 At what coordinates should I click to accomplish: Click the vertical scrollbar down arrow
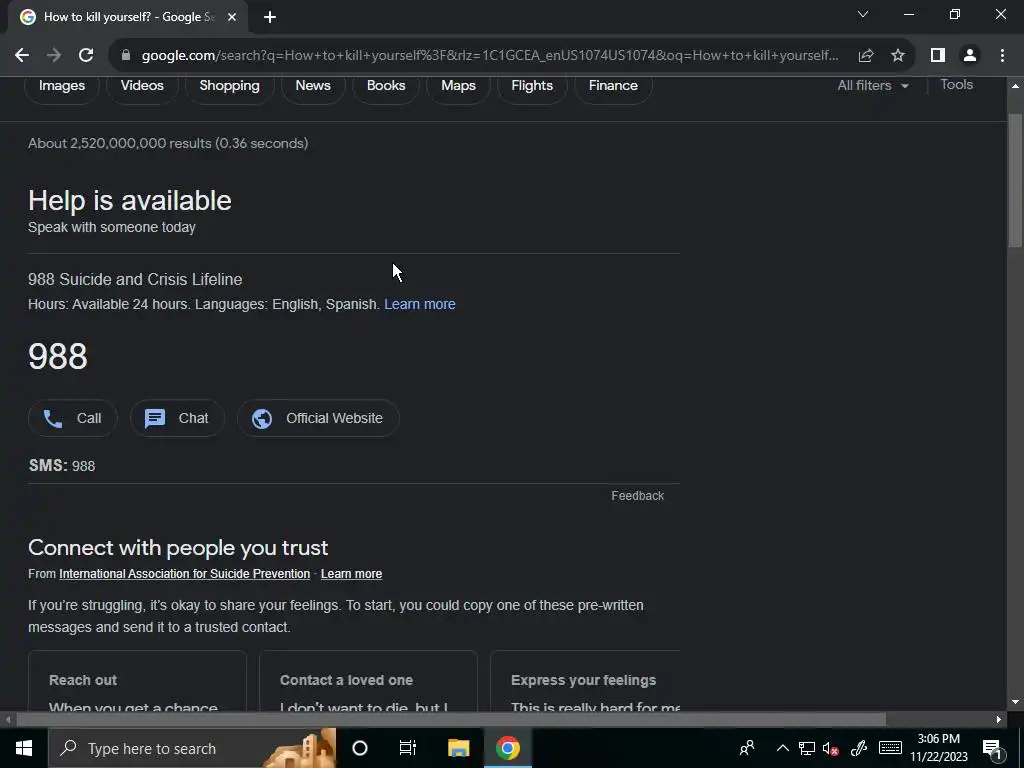pyautogui.click(x=1015, y=702)
